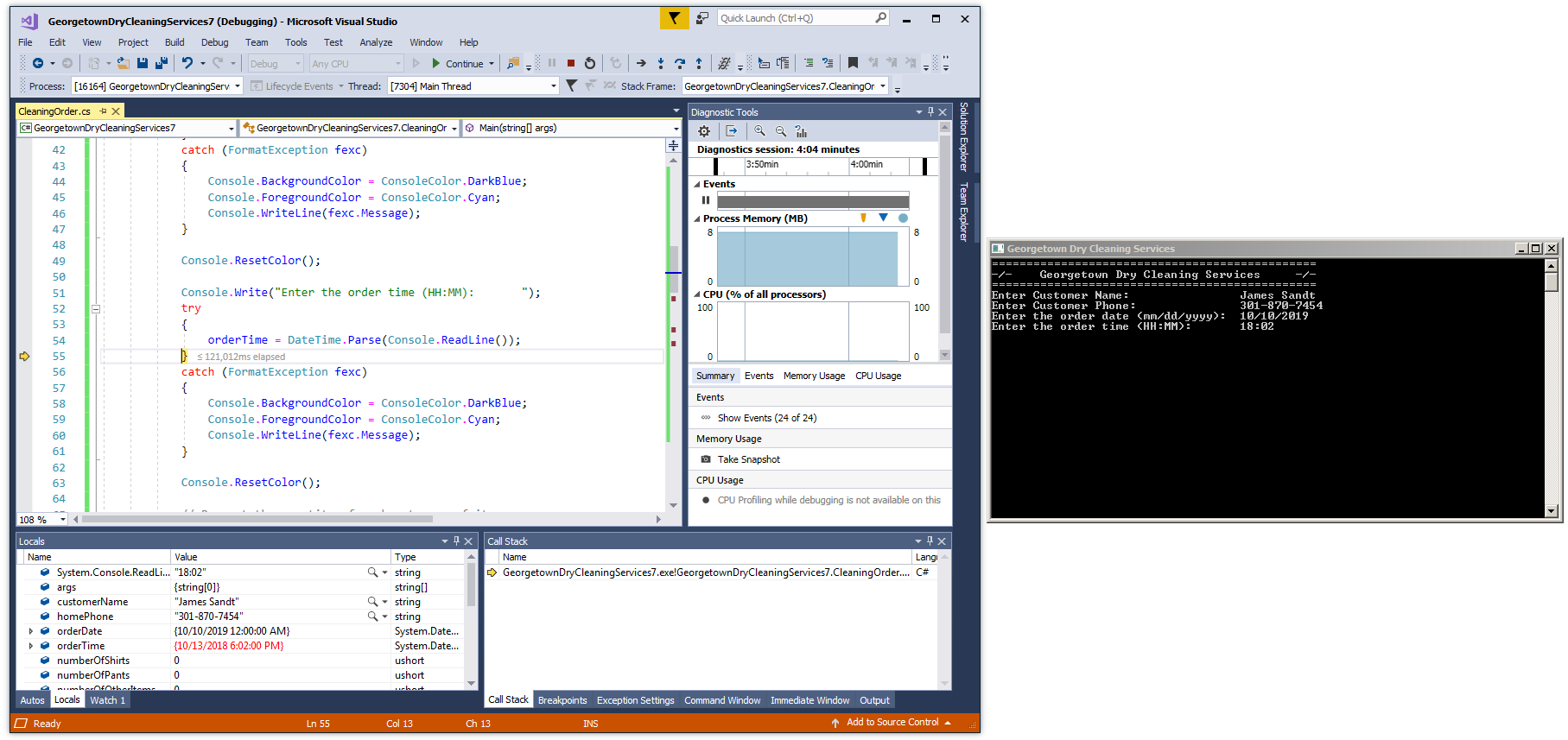Click the Step Into icon
Screen dimensions: 1568x740
(x=661, y=63)
